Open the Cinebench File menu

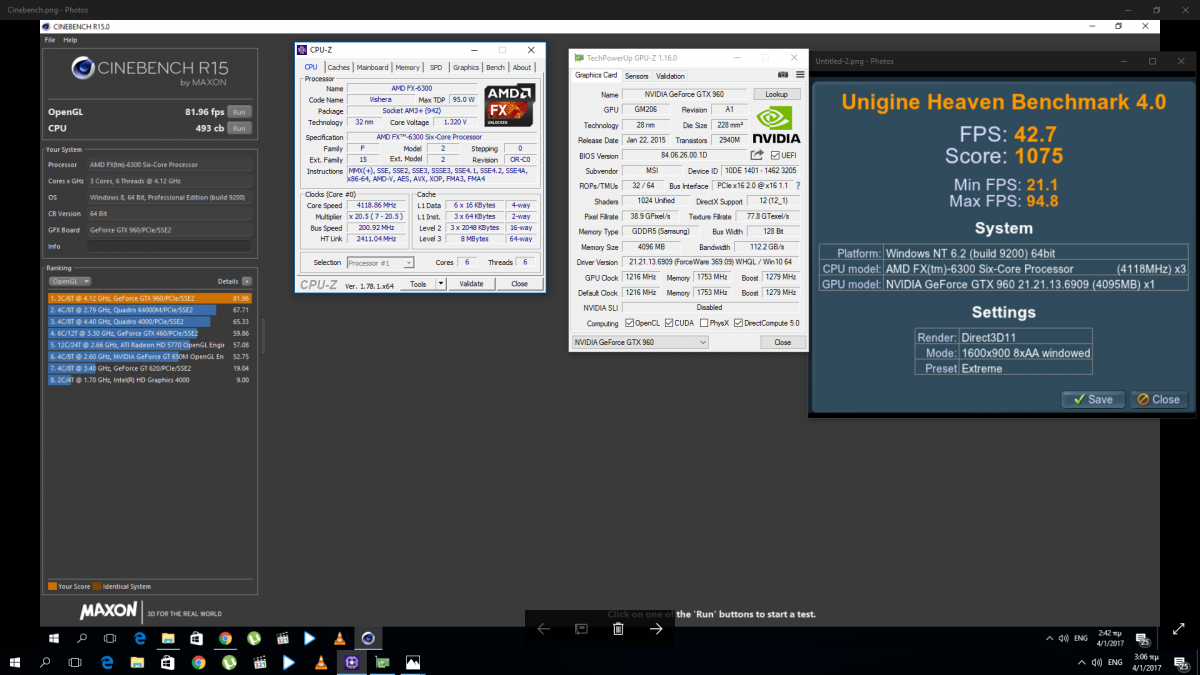[x=50, y=40]
